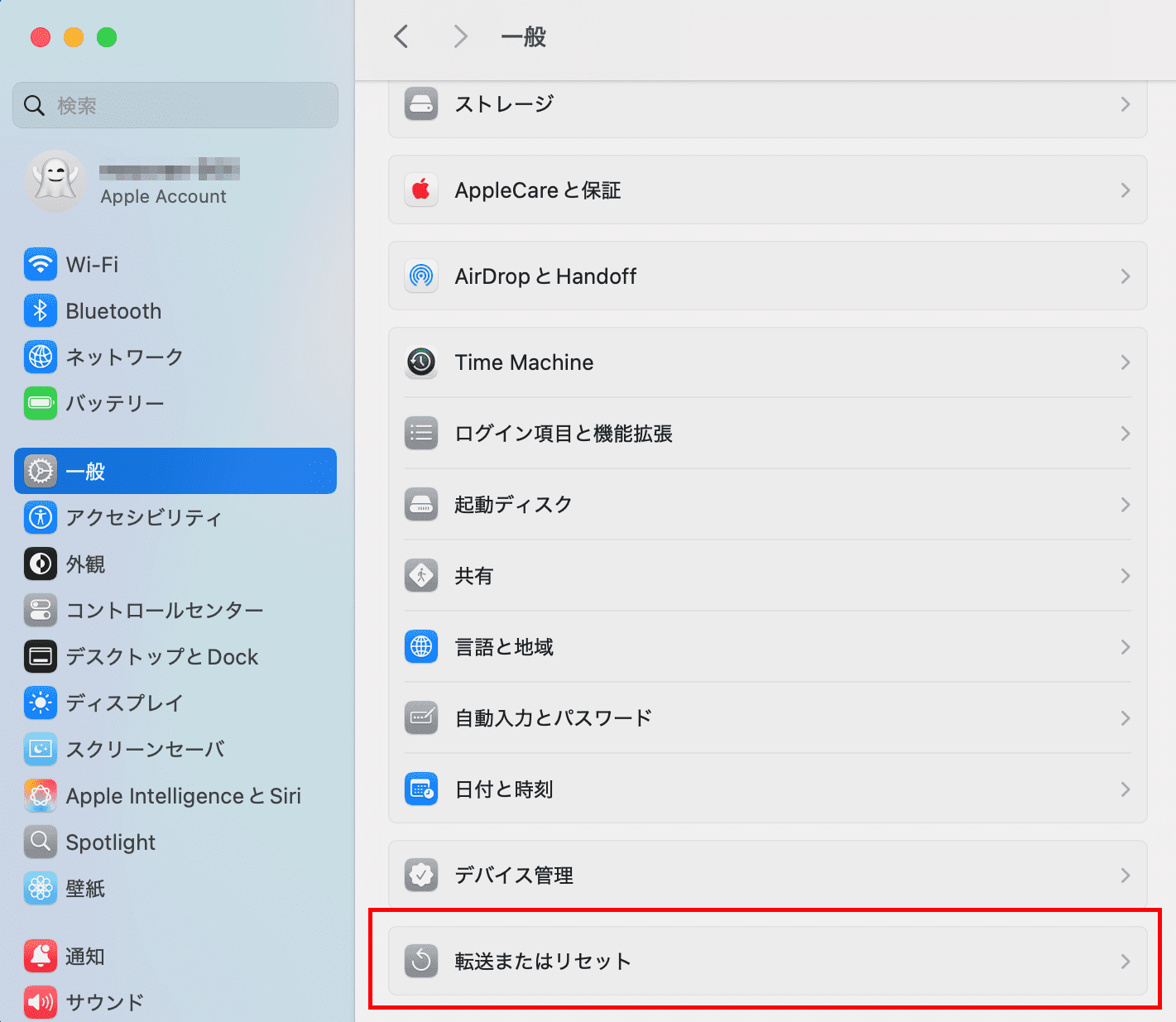This screenshot has height=1022, width=1176.
Task: Open the ディスプレイ sidebar label
Action: pyautogui.click(x=124, y=703)
